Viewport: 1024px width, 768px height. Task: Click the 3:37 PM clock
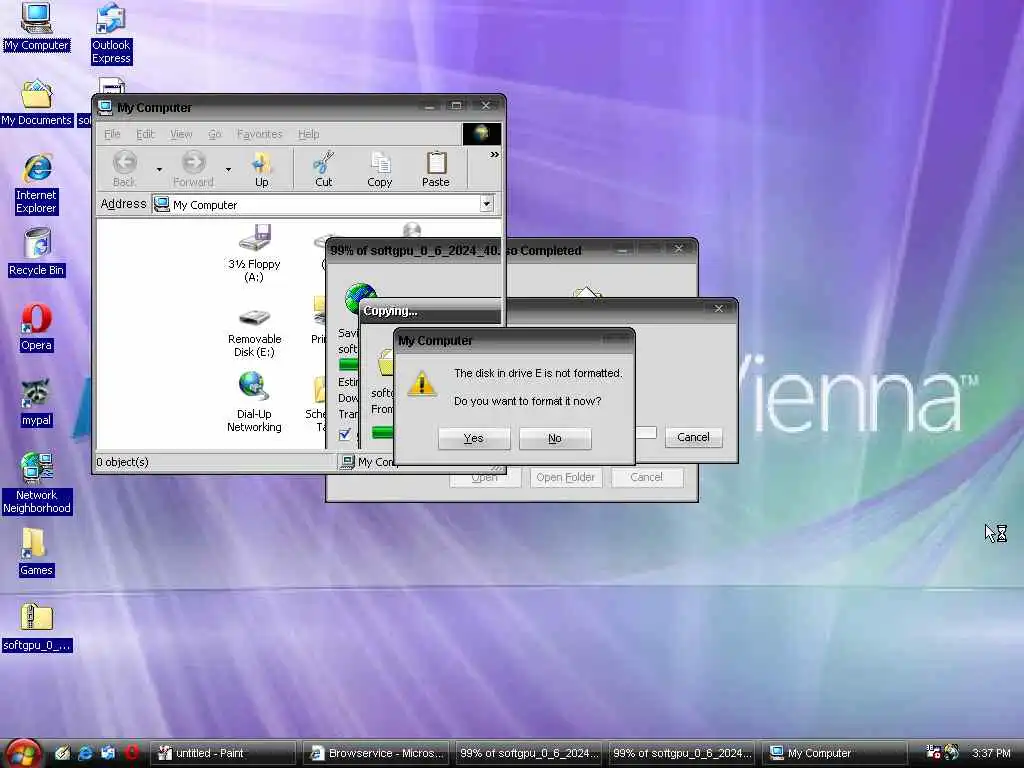[x=991, y=753]
